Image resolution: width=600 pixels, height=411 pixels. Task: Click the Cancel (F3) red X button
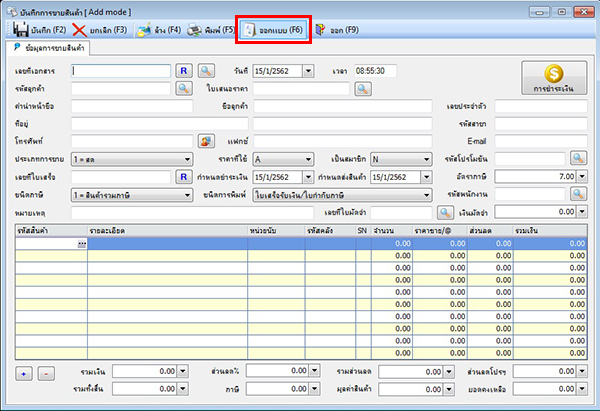(100, 30)
